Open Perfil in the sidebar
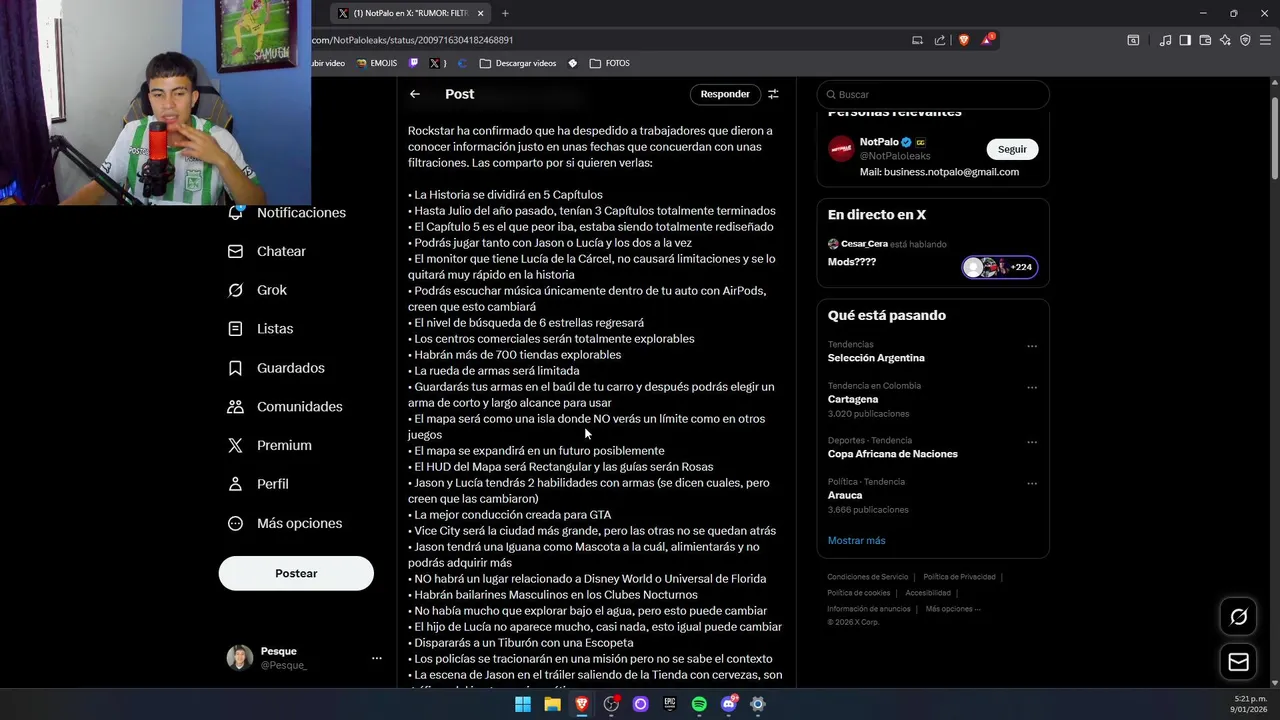 tap(259, 484)
